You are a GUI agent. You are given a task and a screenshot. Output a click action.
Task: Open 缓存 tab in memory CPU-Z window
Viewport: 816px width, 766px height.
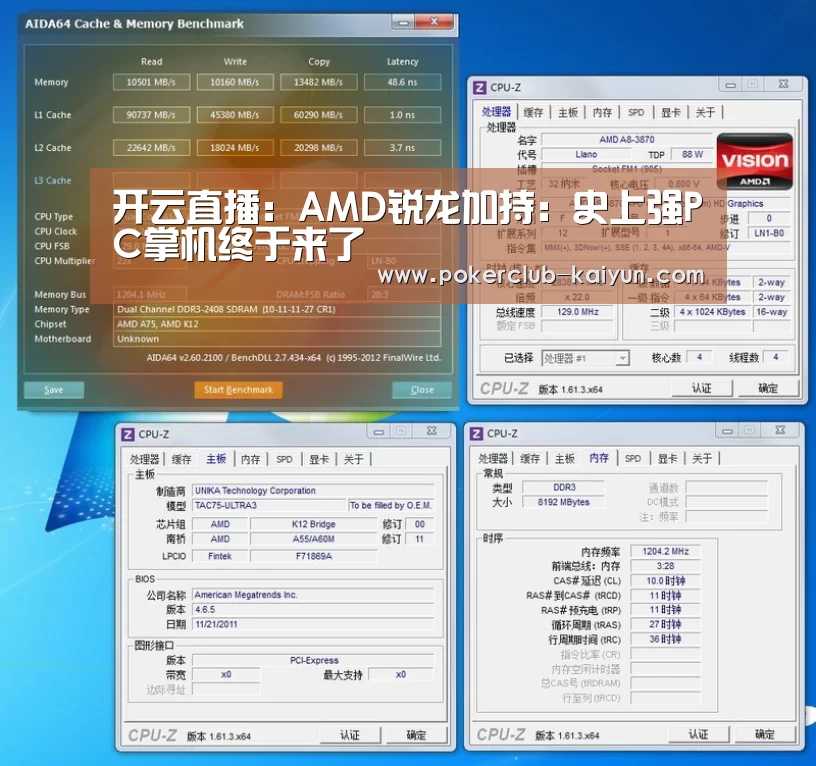pos(530,458)
